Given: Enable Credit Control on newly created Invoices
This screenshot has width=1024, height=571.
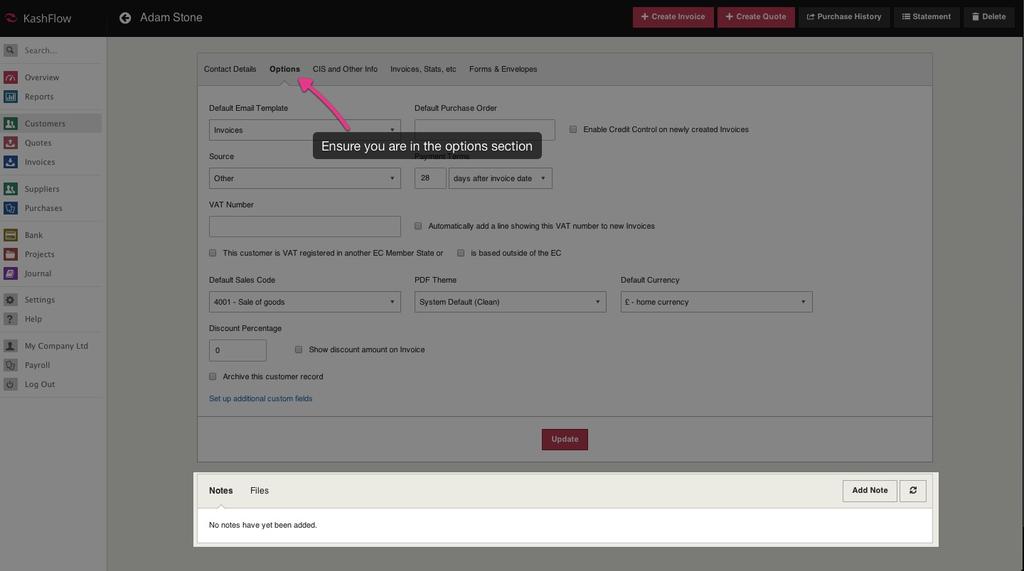Looking at the screenshot, I should pos(573,129).
